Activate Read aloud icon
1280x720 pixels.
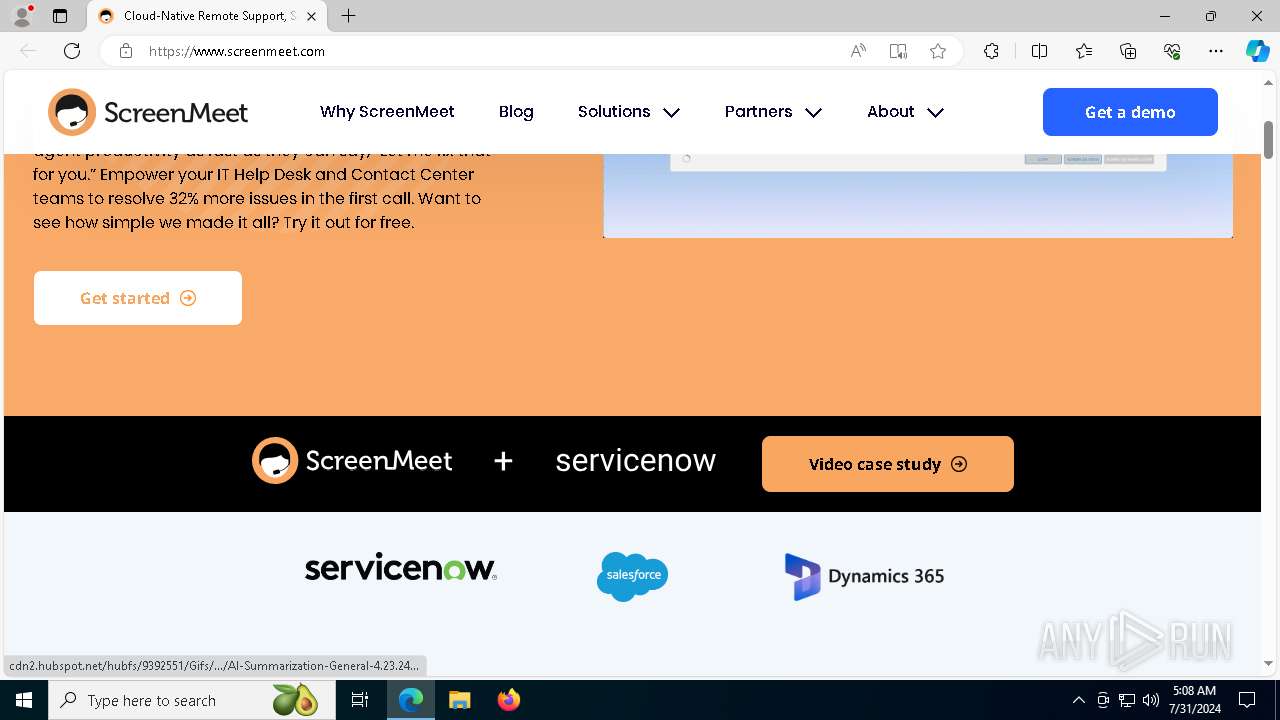click(858, 51)
